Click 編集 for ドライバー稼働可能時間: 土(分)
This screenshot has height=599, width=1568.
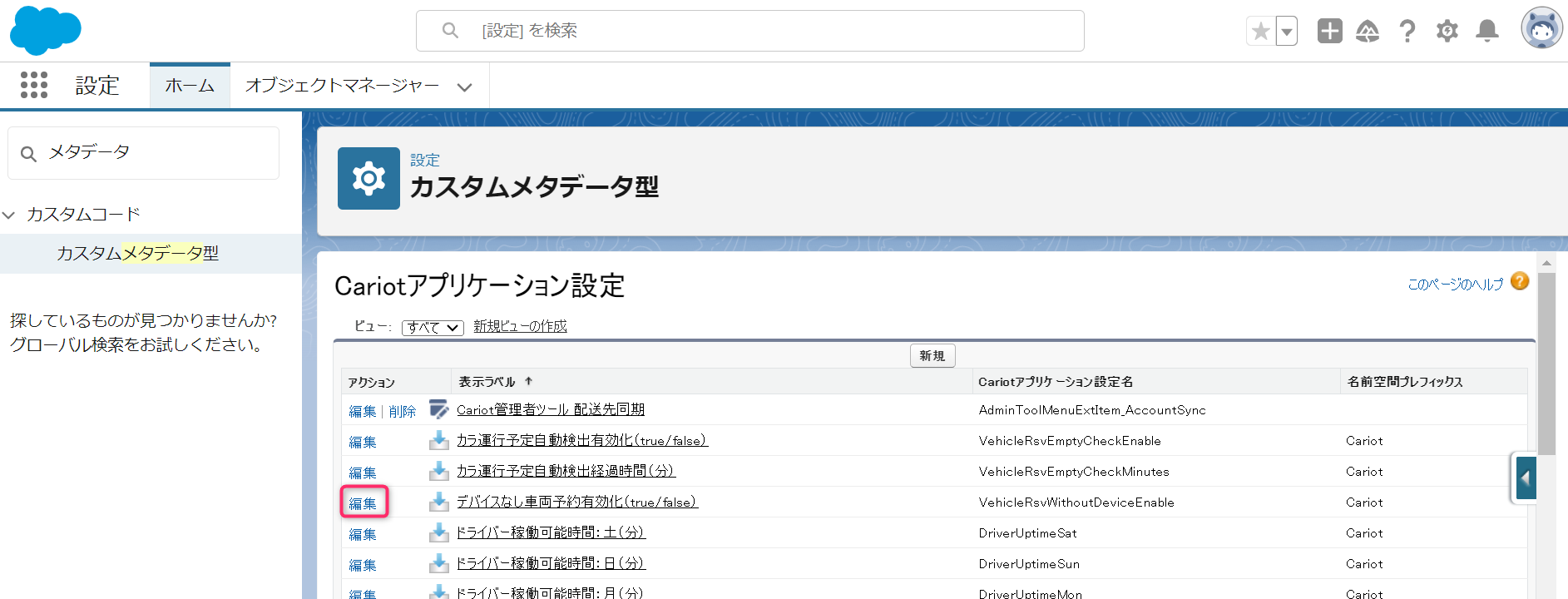[363, 534]
